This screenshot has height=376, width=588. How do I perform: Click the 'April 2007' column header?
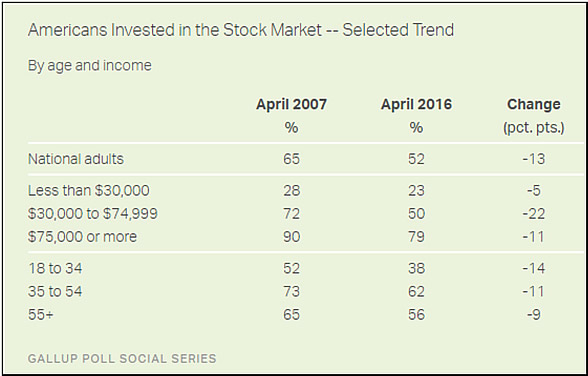291,104
